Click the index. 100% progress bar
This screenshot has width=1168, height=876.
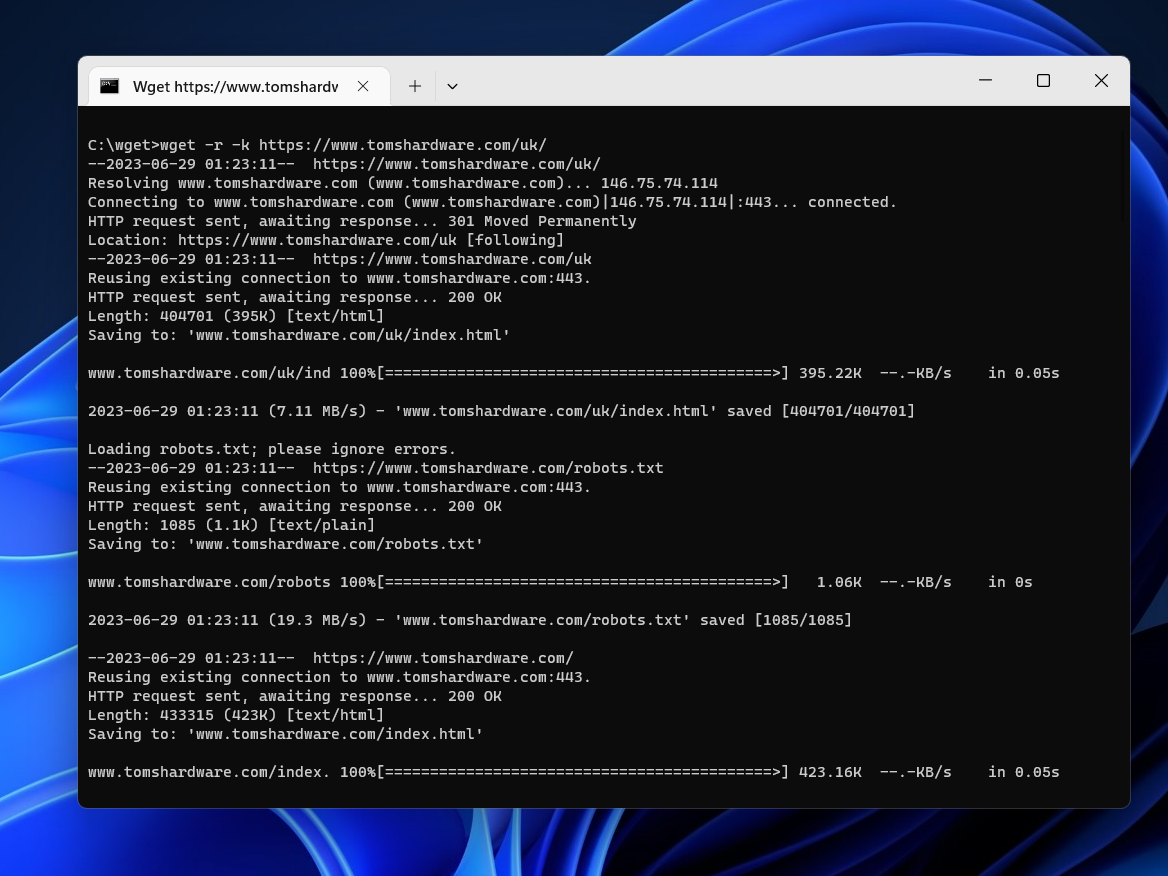pos(583,772)
